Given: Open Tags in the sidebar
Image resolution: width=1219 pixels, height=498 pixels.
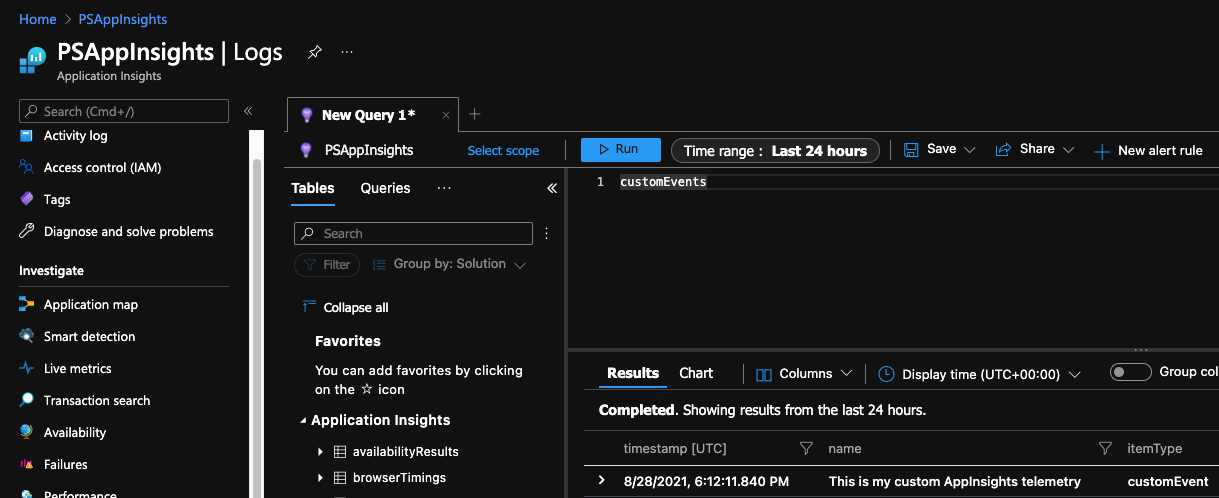Looking at the screenshot, I should [x=57, y=200].
